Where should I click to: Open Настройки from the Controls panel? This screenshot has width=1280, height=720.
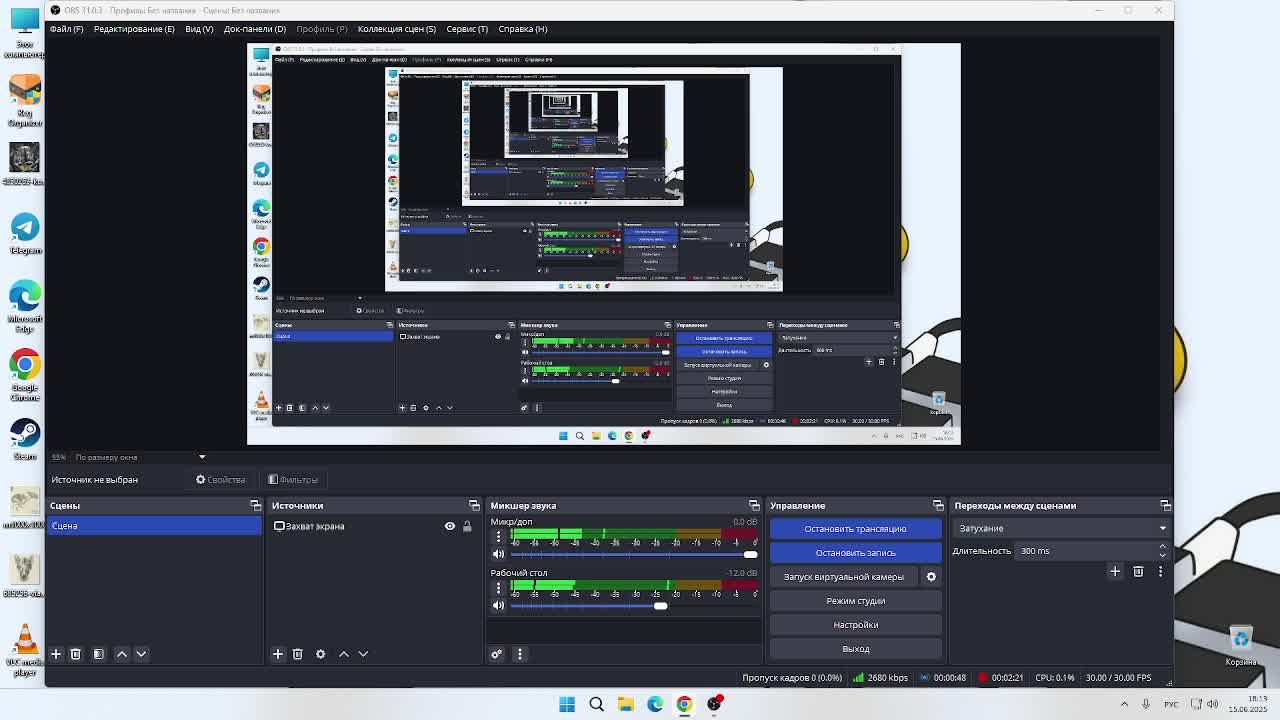click(855, 625)
